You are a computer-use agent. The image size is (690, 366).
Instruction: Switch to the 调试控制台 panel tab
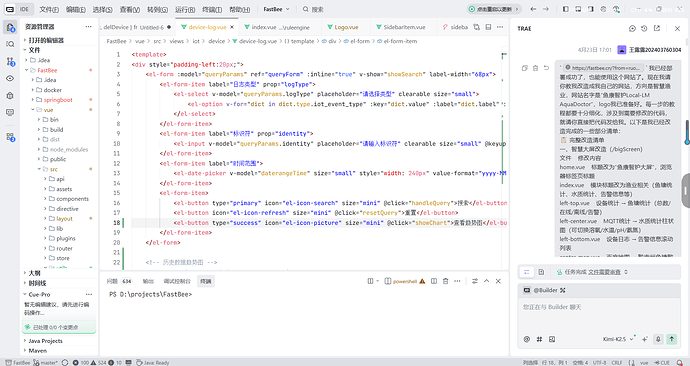(177, 281)
